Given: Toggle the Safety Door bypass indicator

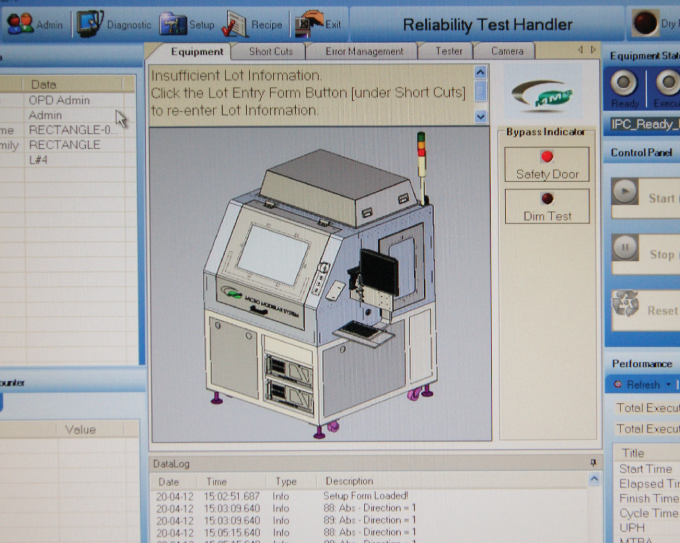Looking at the screenshot, I should click(x=547, y=164).
